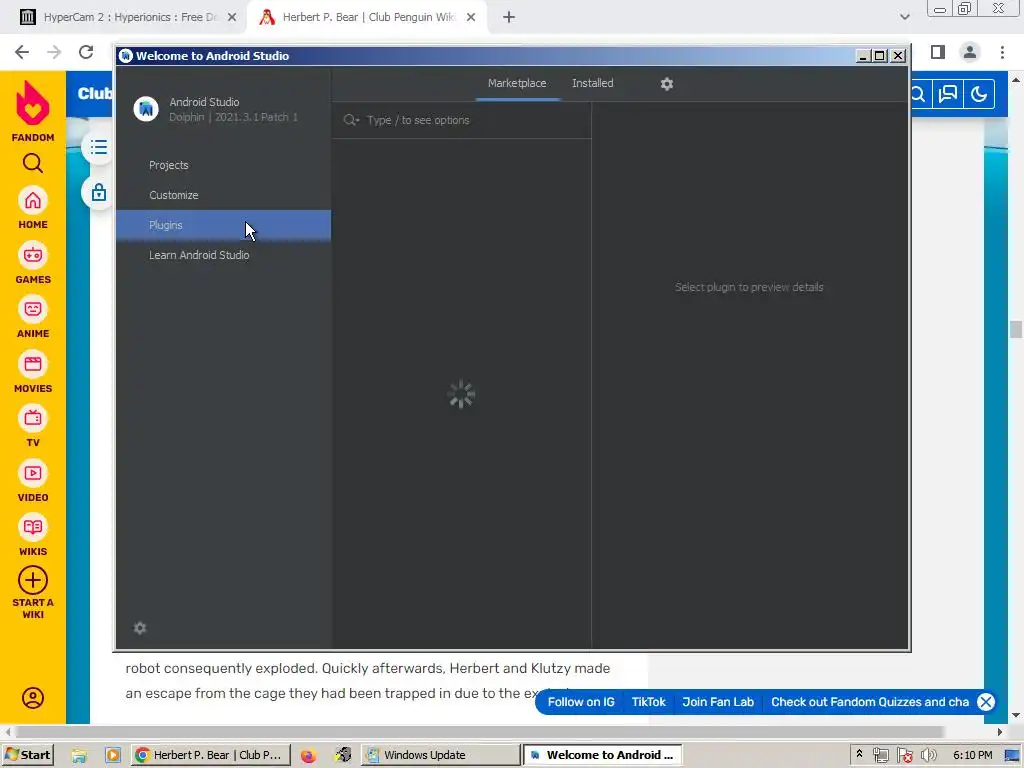Toggle wiki dark mode moon icon
This screenshot has height=768, width=1024.
[x=978, y=94]
